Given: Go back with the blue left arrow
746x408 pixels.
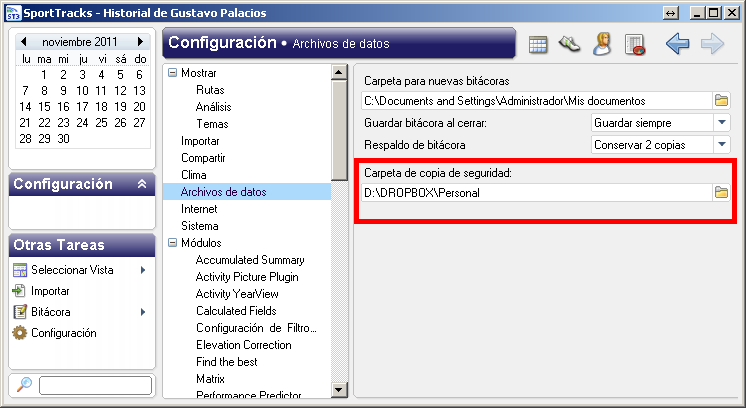Looking at the screenshot, I should click(x=677, y=44).
